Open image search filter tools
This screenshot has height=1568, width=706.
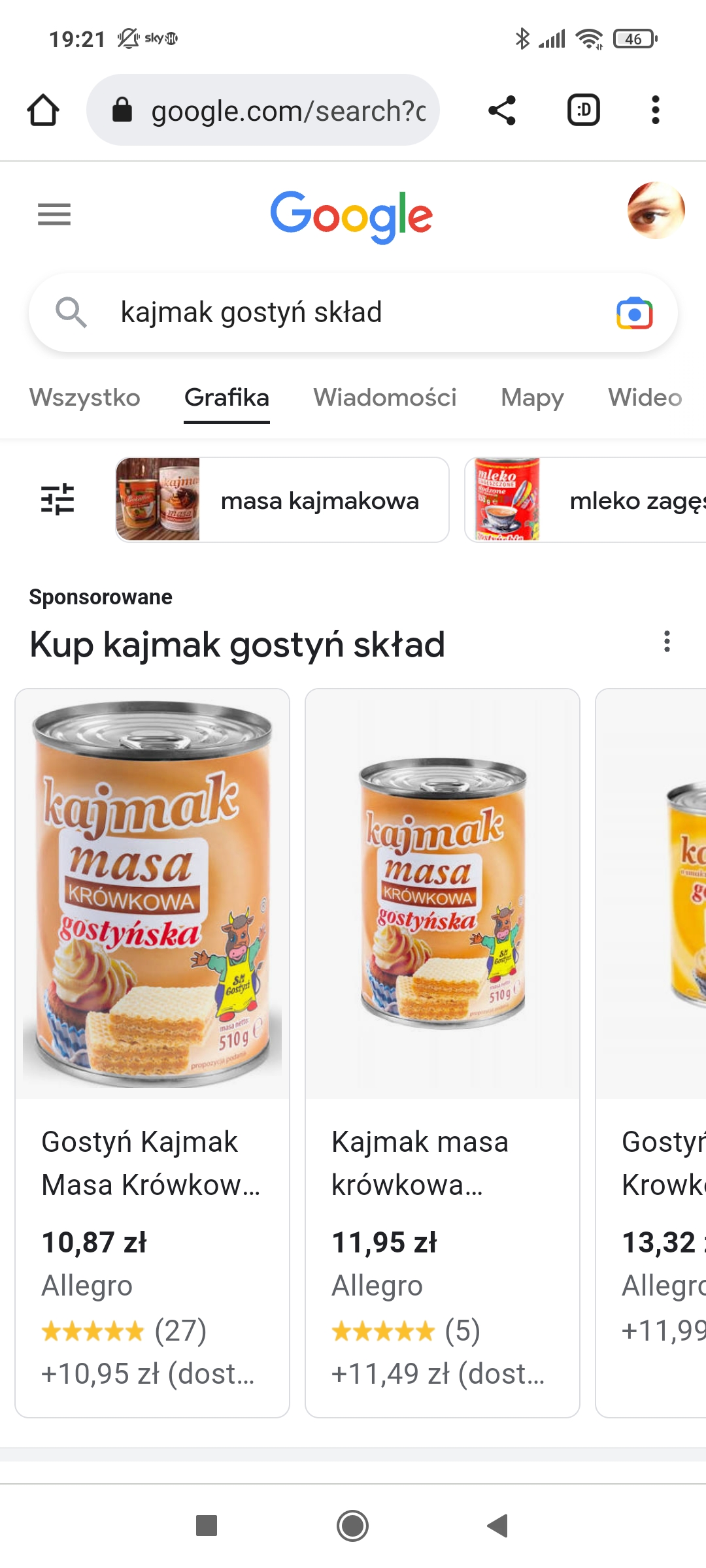point(58,500)
